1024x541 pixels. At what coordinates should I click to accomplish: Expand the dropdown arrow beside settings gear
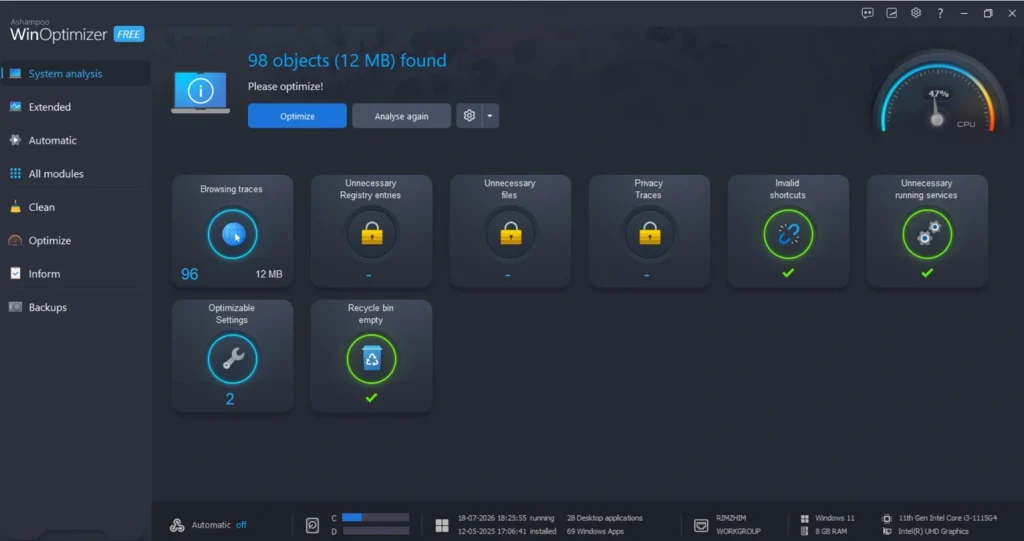click(x=490, y=116)
